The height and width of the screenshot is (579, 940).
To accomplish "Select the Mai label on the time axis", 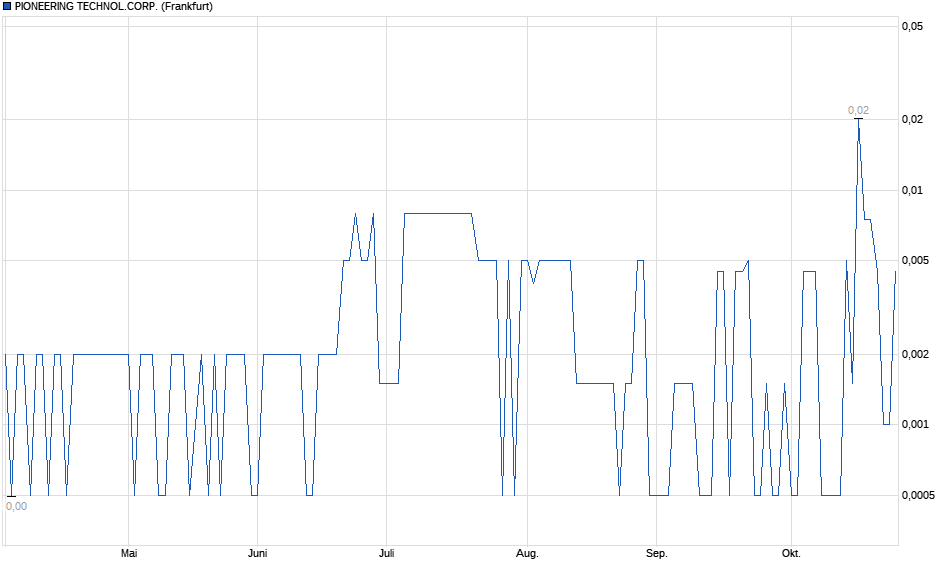I will point(128,553).
